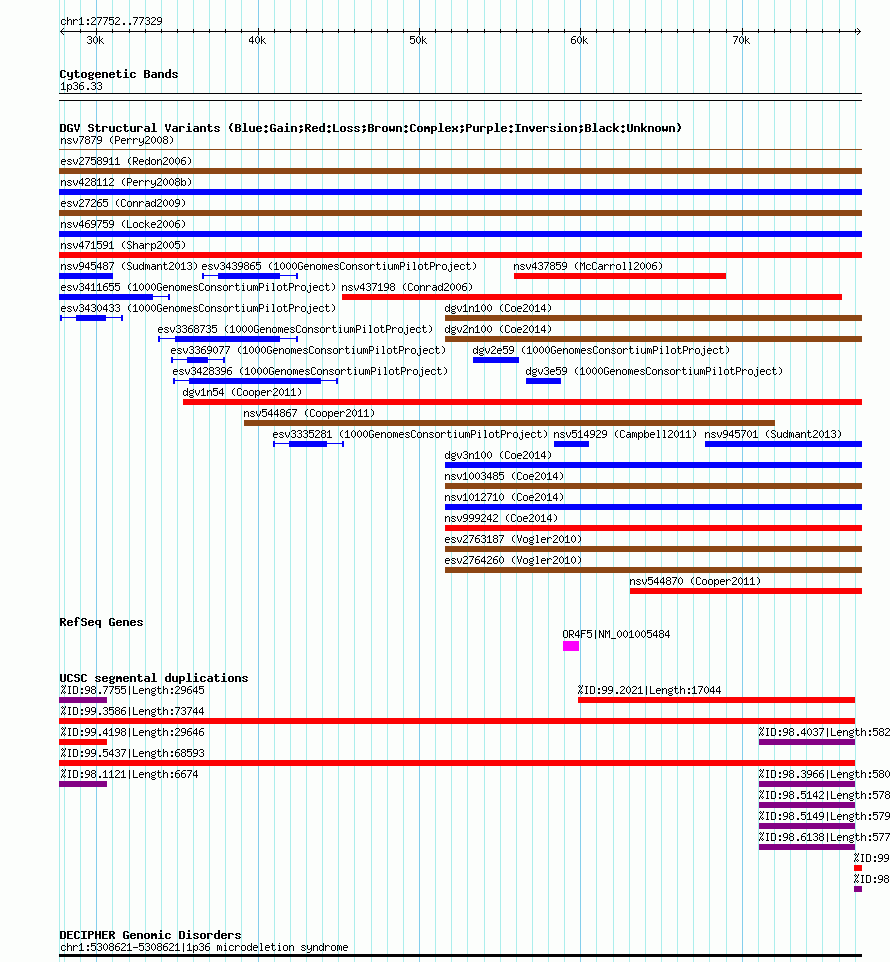Select the 1p36.33 band label
Screen dimensions: 890x962
pos(82,87)
